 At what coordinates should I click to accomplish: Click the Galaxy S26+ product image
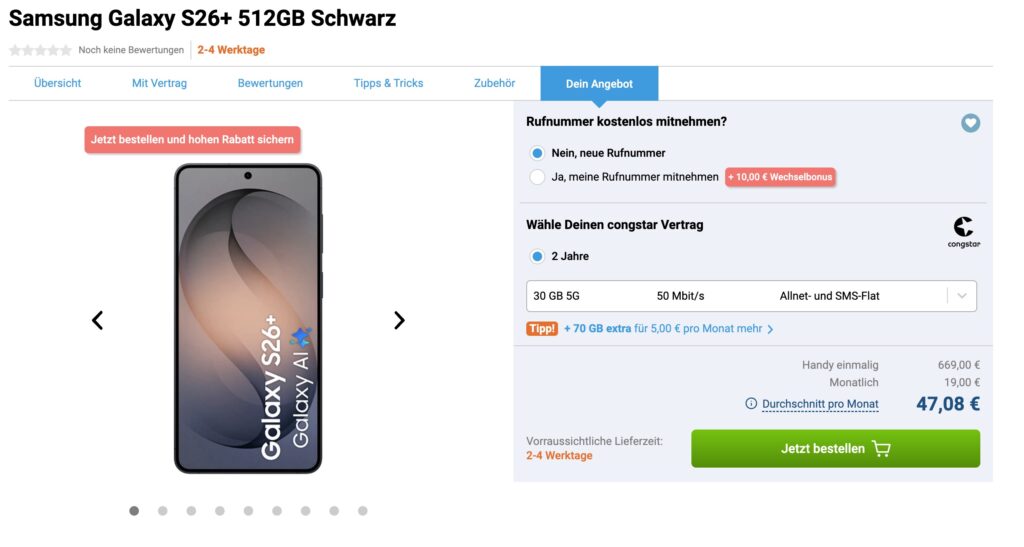(x=248, y=318)
